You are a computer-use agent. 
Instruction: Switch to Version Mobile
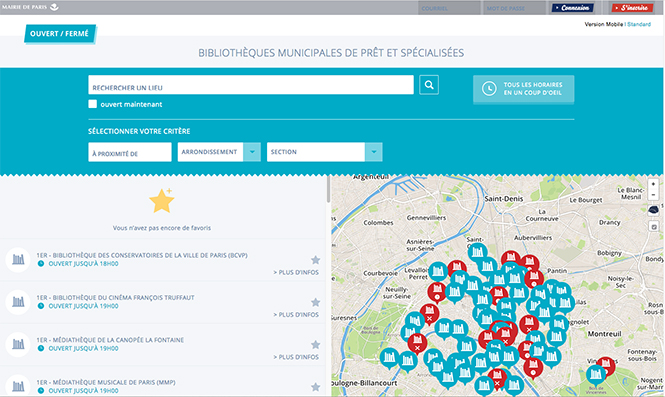(x=604, y=24)
